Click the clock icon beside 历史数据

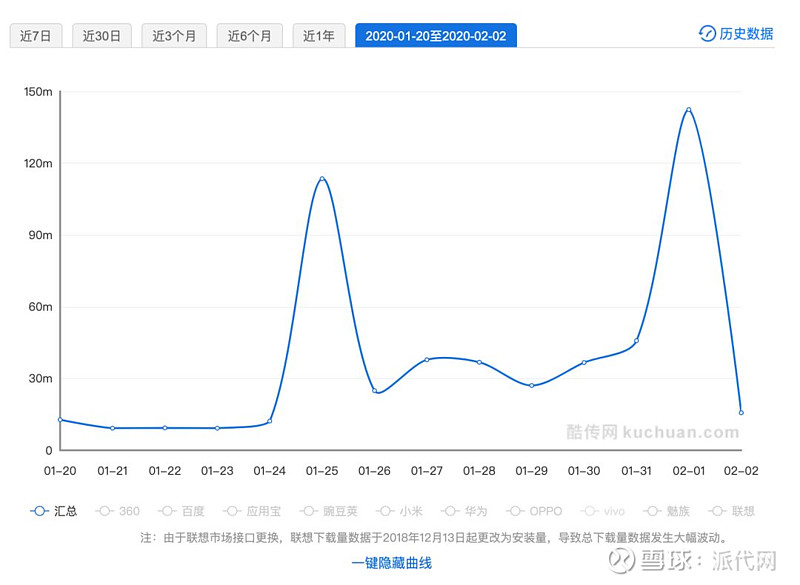point(707,34)
